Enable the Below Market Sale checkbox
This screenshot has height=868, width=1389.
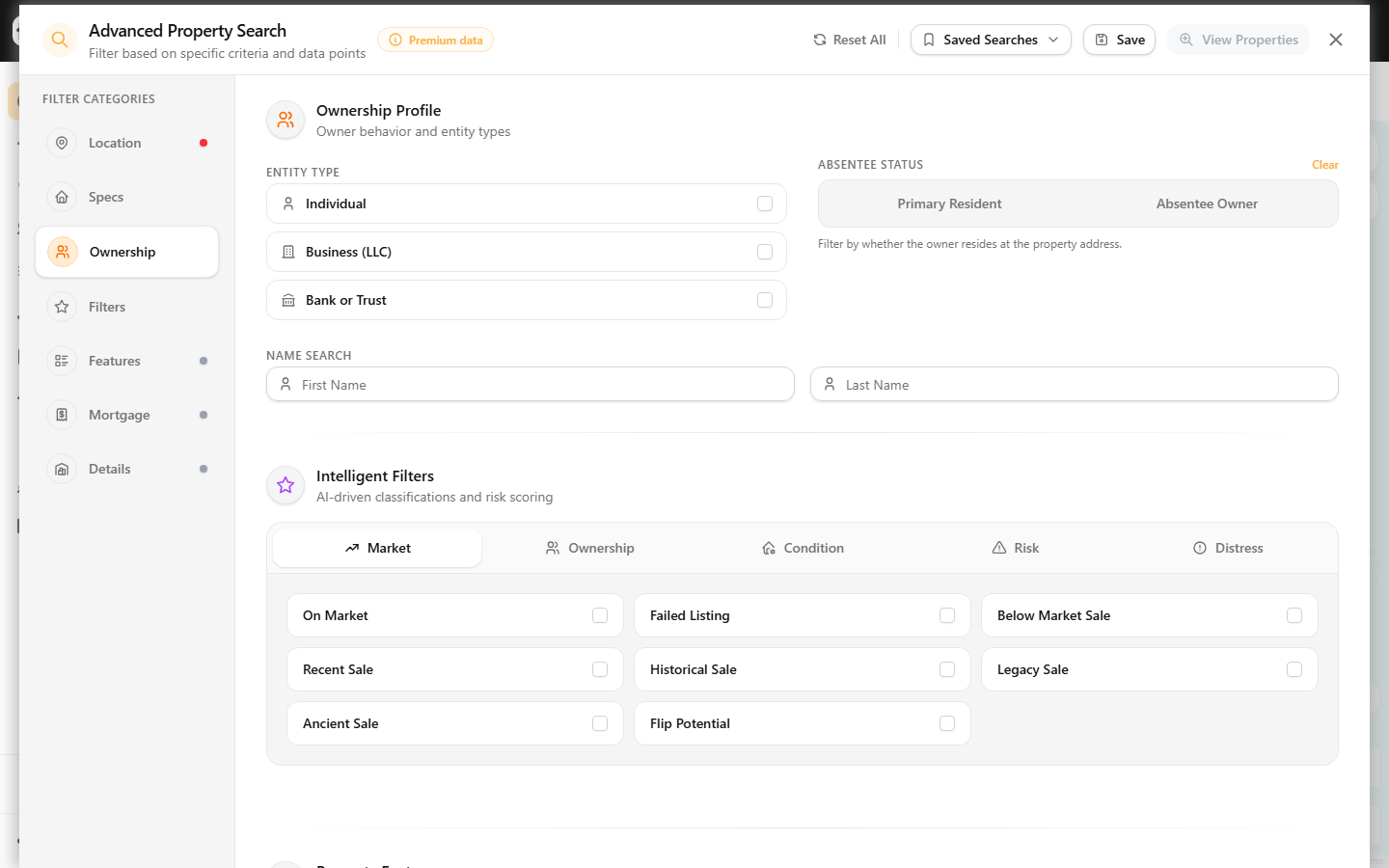1294,615
